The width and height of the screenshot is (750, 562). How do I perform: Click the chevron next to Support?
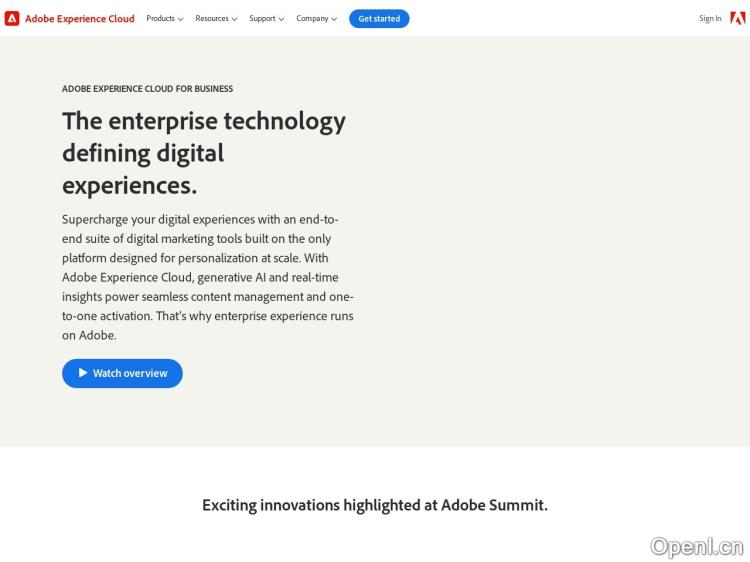[281, 19]
